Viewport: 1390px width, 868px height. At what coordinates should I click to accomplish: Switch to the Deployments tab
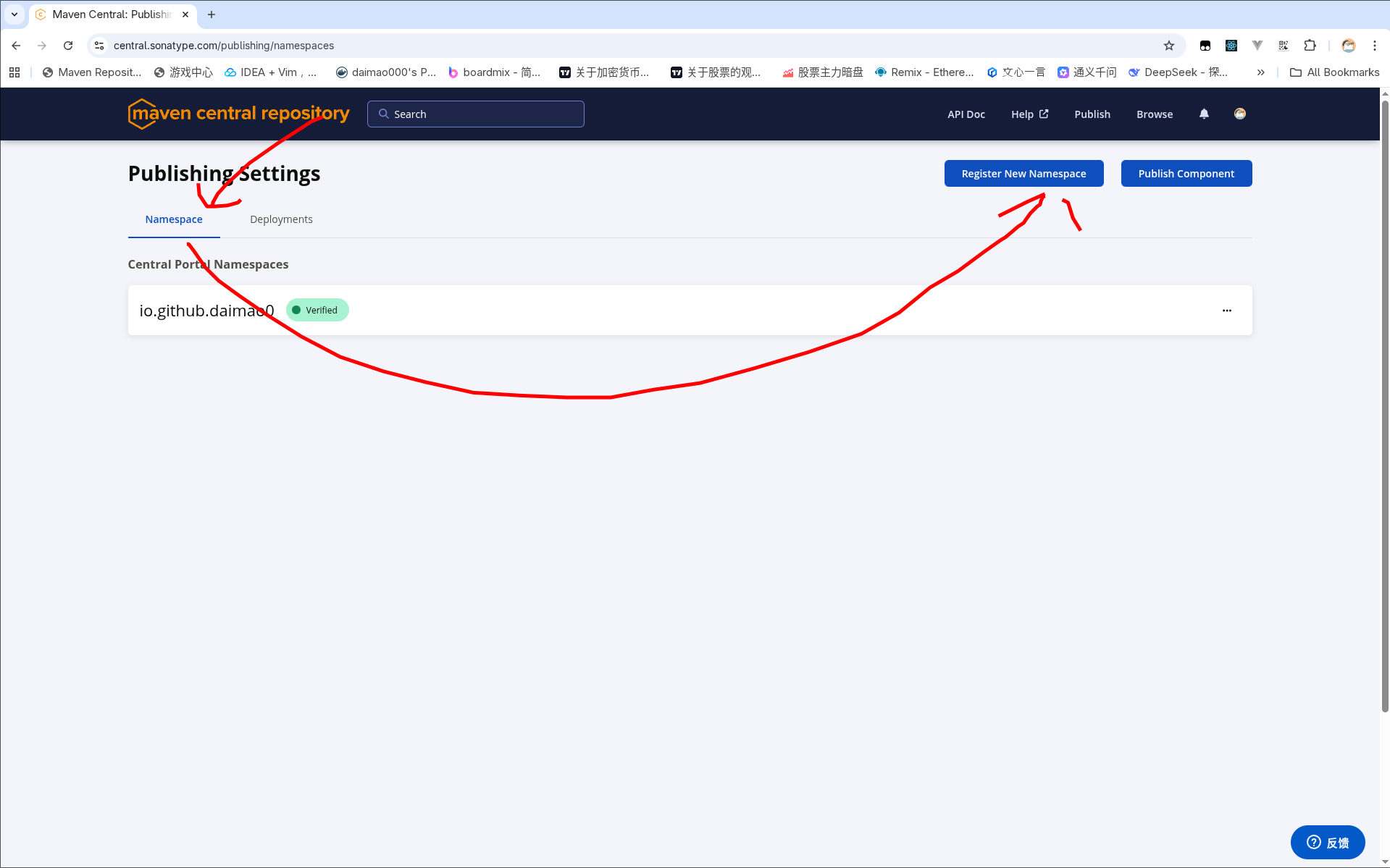281,219
